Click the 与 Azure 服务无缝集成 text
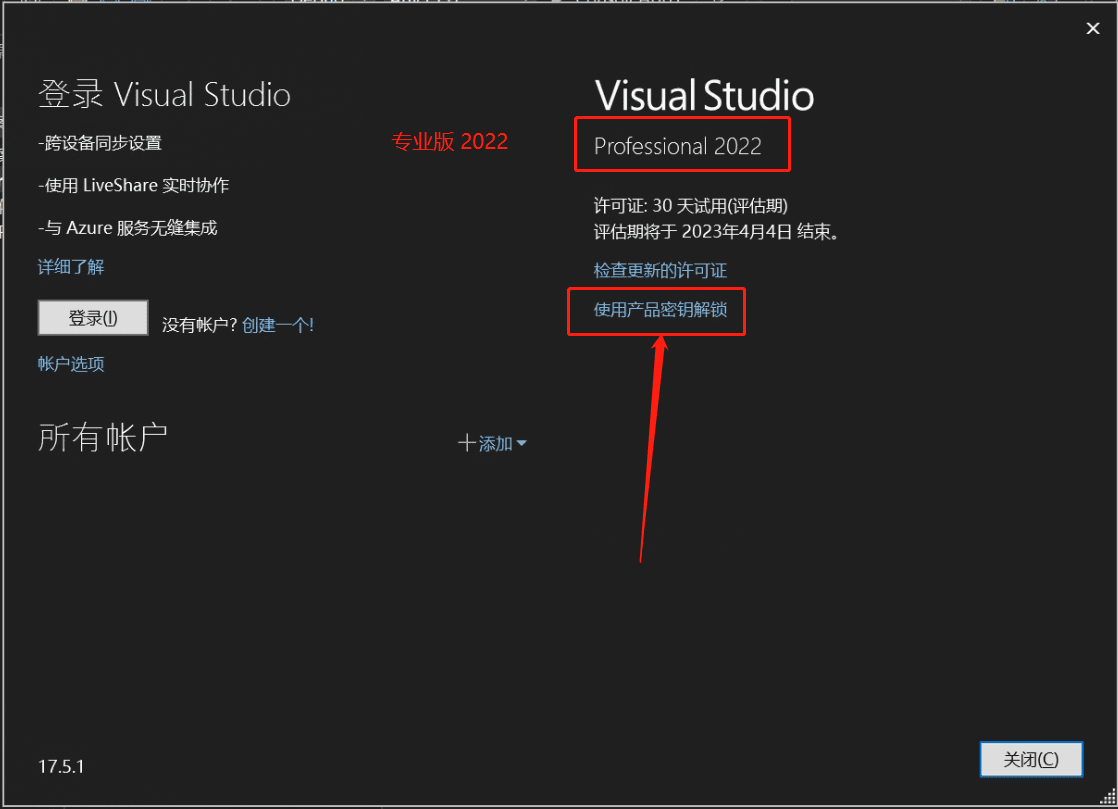The width and height of the screenshot is (1118, 809). 127,227
